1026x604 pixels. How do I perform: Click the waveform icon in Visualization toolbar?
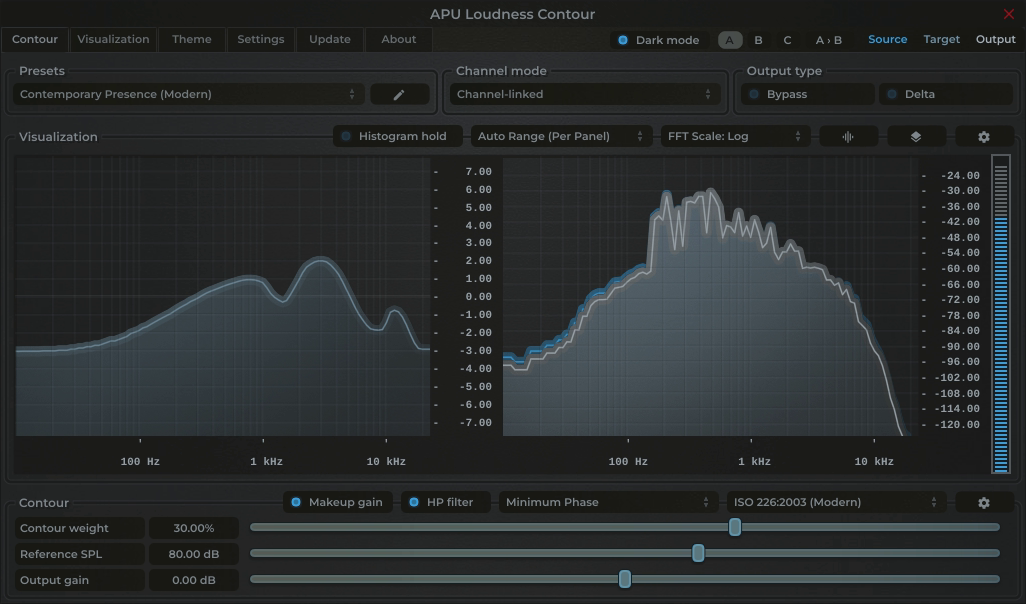pyautogui.click(x=848, y=136)
